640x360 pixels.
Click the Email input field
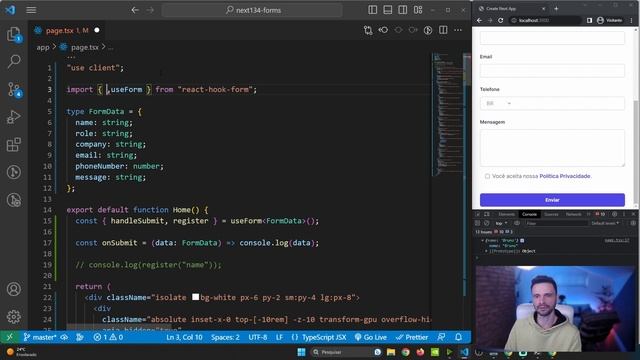(552, 71)
